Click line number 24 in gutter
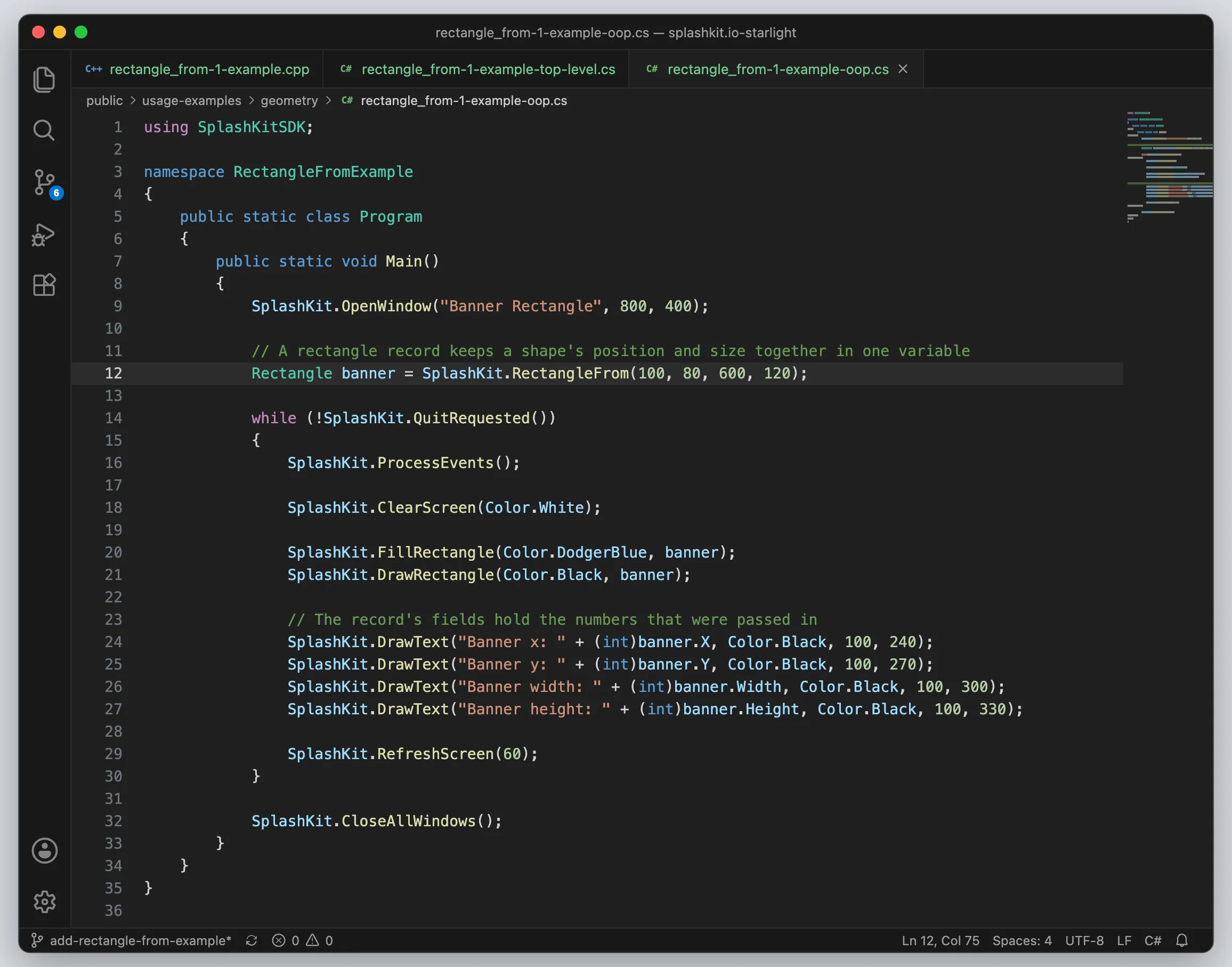Image resolution: width=1232 pixels, height=967 pixels. click(113, 641)
